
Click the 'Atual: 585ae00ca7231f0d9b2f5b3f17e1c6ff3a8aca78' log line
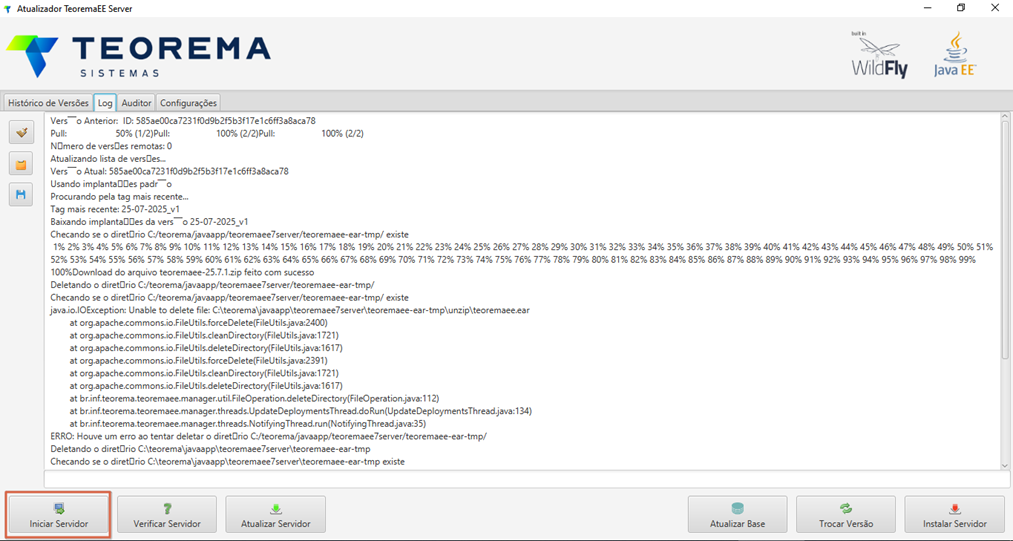(x=169, y=171)
